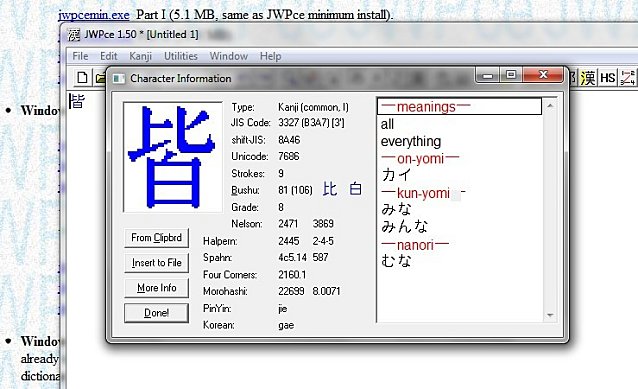
Task: Select the kun-yomi header row
Action: [423, 193]
